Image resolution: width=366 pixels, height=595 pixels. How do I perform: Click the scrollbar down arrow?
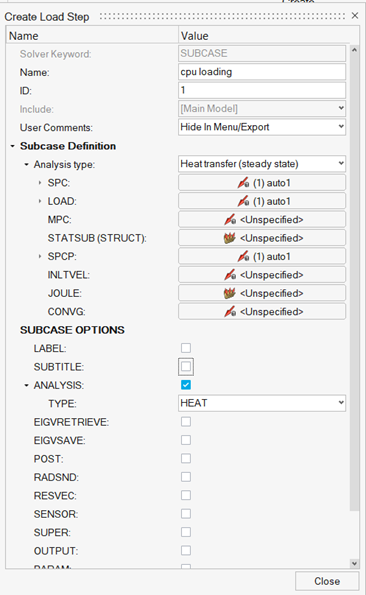click(x=354, y=564)
